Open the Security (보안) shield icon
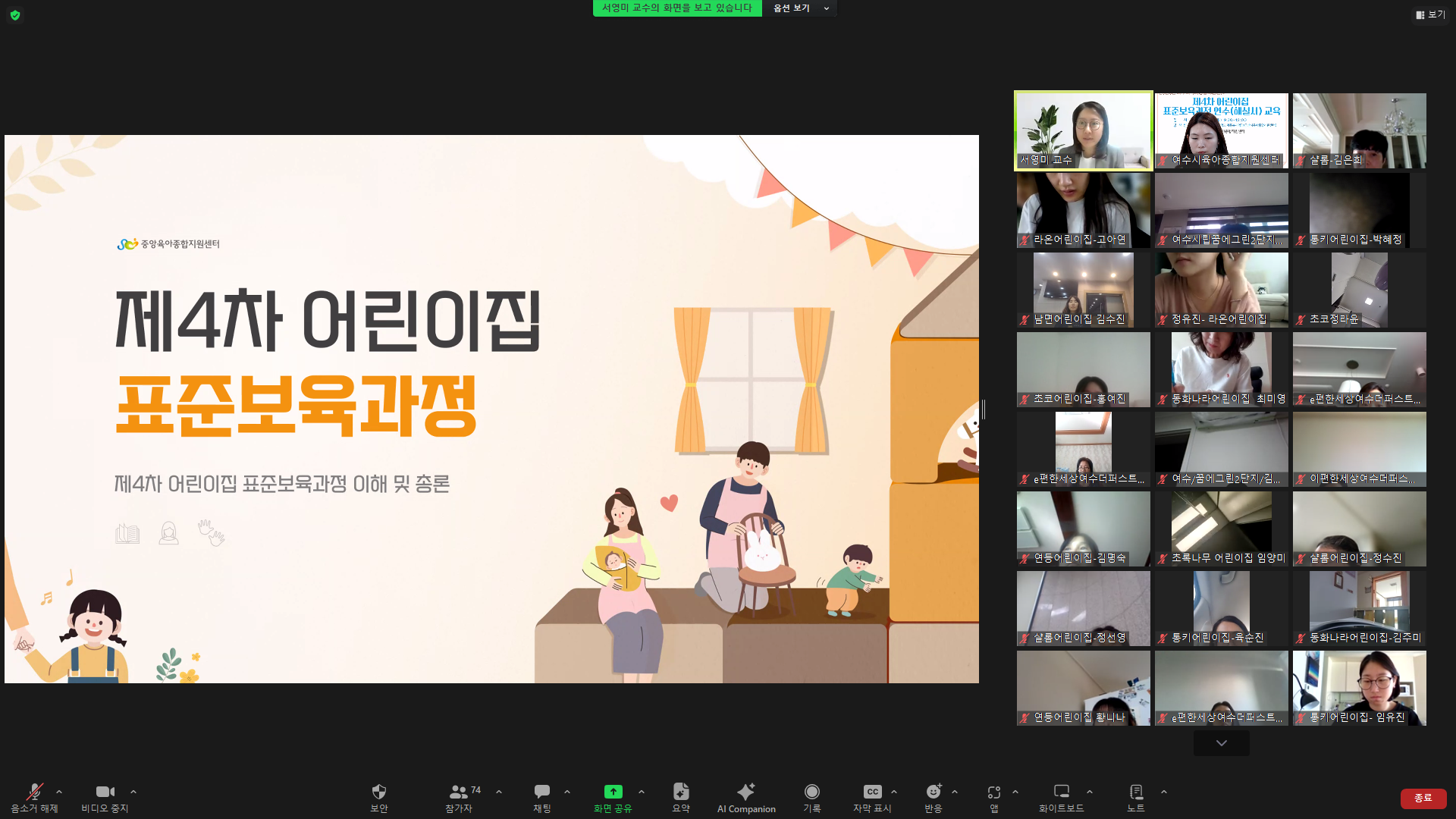 378,792
